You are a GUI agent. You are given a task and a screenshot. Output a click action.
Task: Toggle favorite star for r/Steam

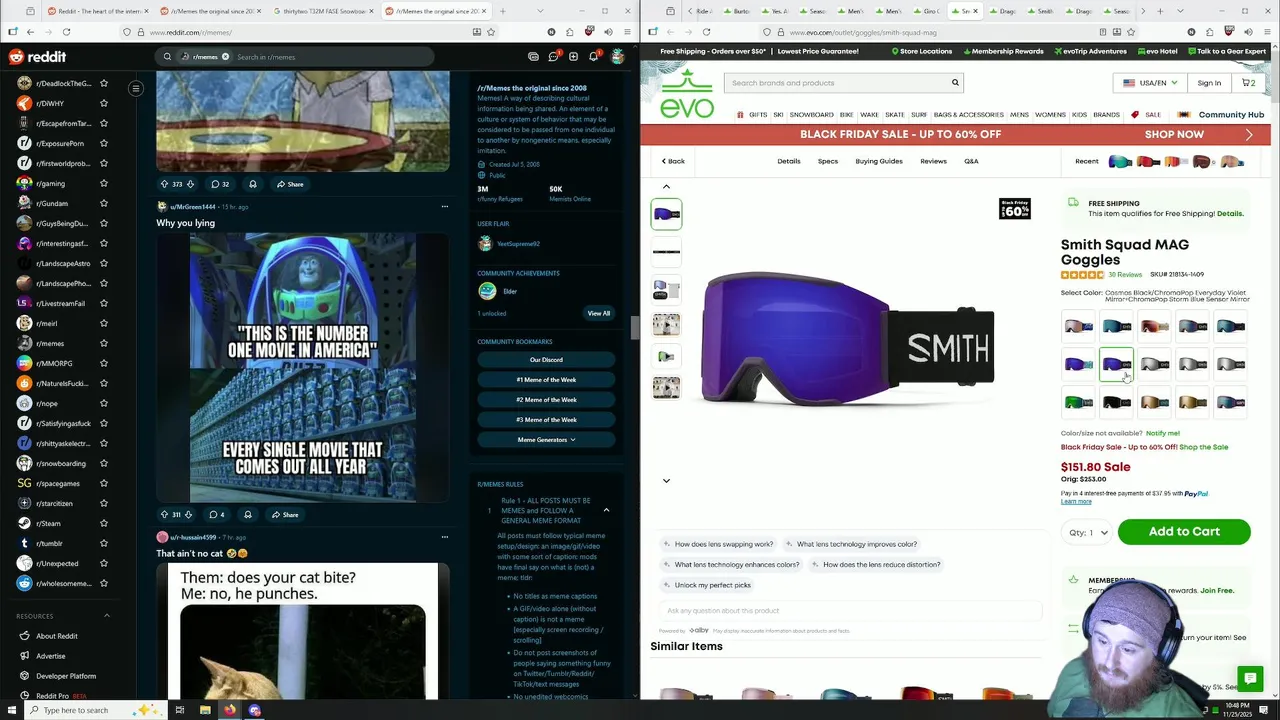104,523
